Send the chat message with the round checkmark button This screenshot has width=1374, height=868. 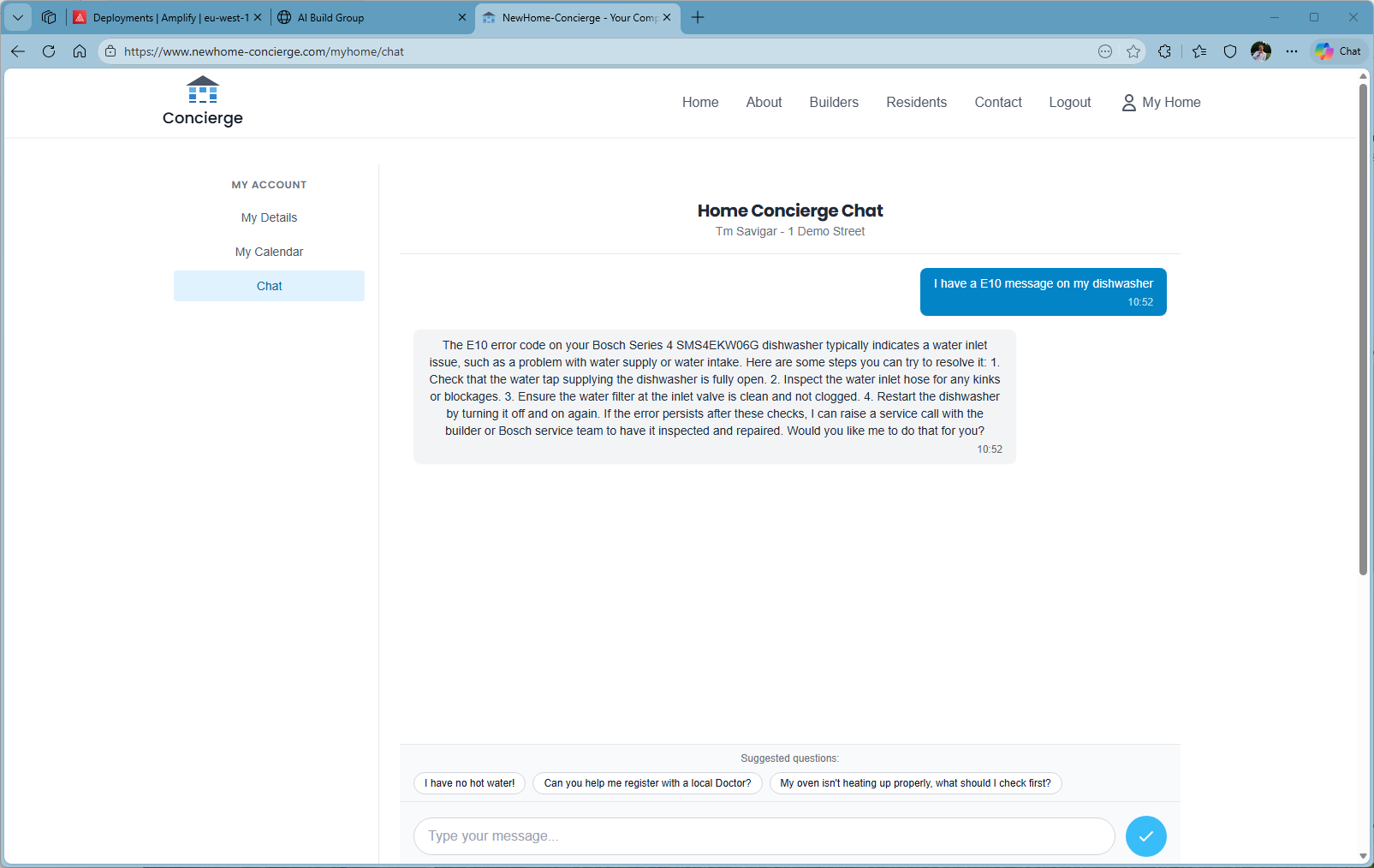pos(1145,836)
